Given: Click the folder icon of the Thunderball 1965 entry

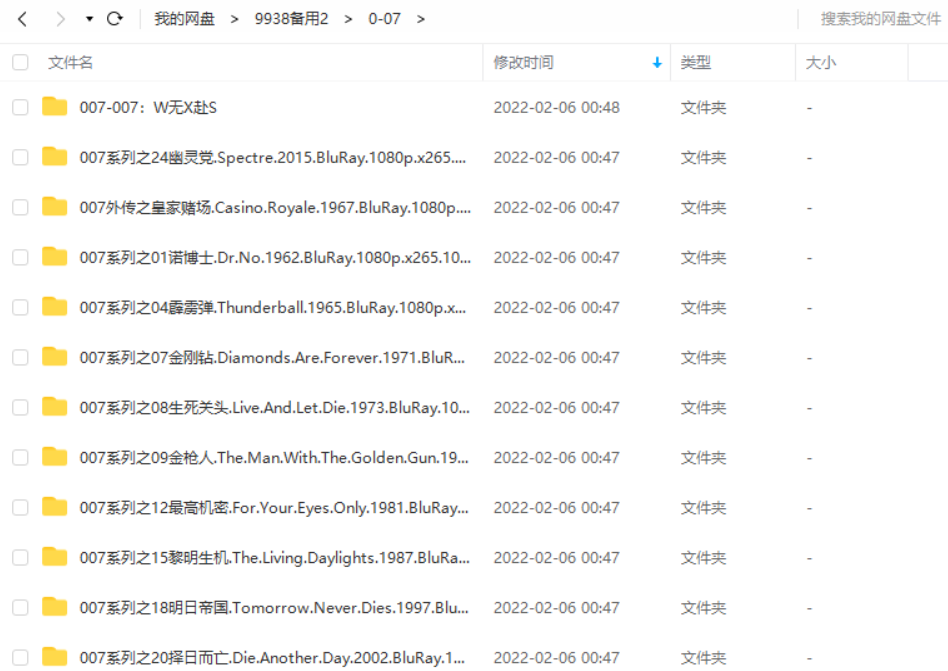Looking at the screenshot, I should pos(54,307).
